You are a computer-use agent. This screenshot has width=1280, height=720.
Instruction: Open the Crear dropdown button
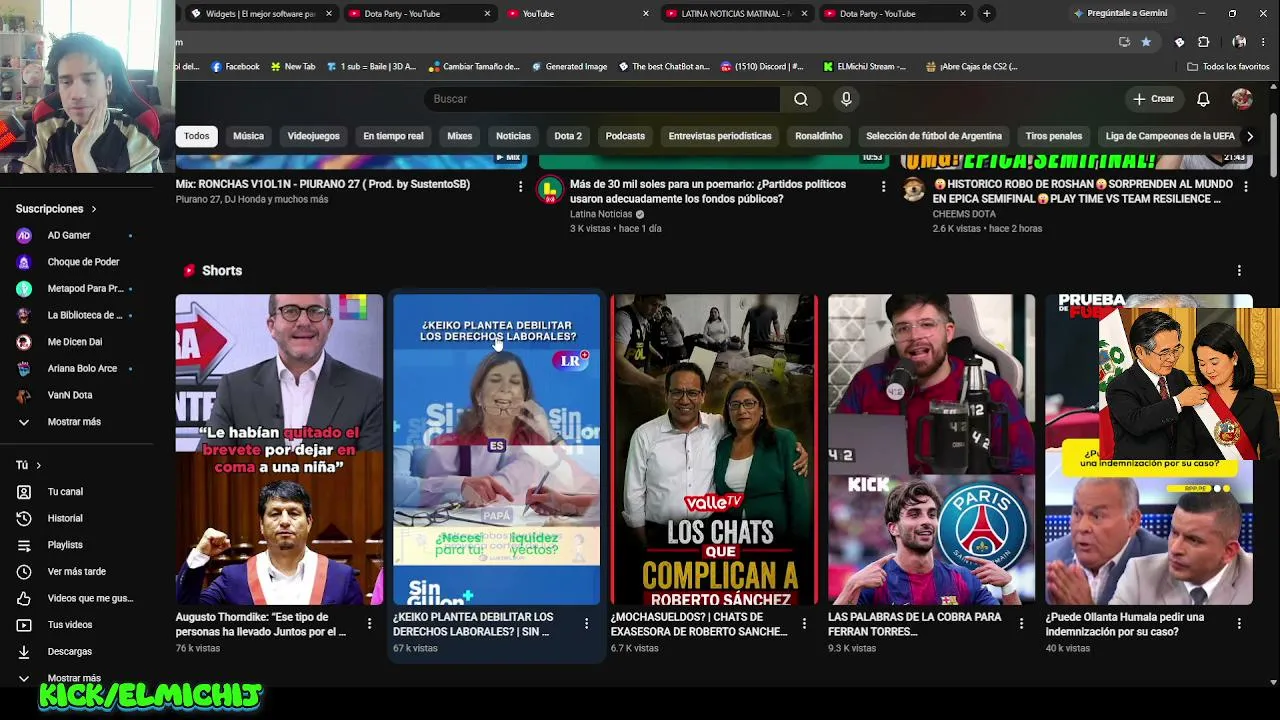click(1153, 99)
